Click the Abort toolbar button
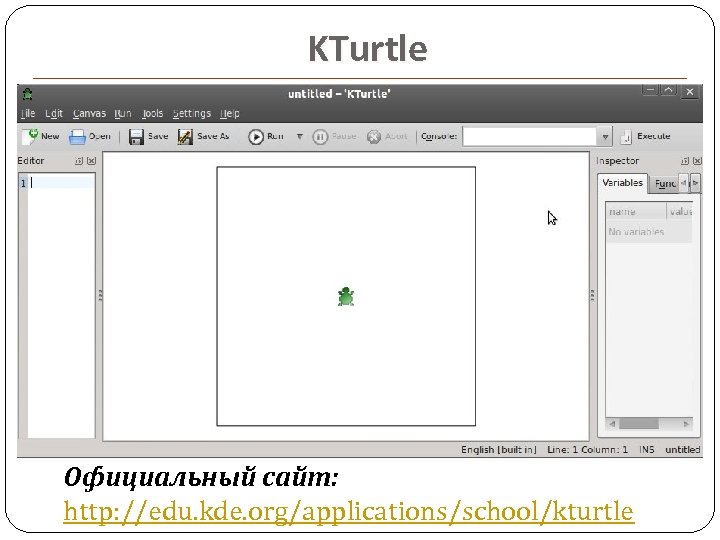Image resolution: width=720 pixels, height=540 pixels. tap(387, 136)
